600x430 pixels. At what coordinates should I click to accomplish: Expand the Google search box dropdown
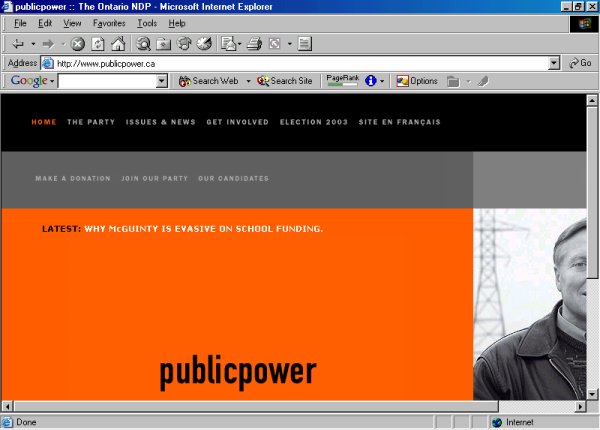[162, 81]
